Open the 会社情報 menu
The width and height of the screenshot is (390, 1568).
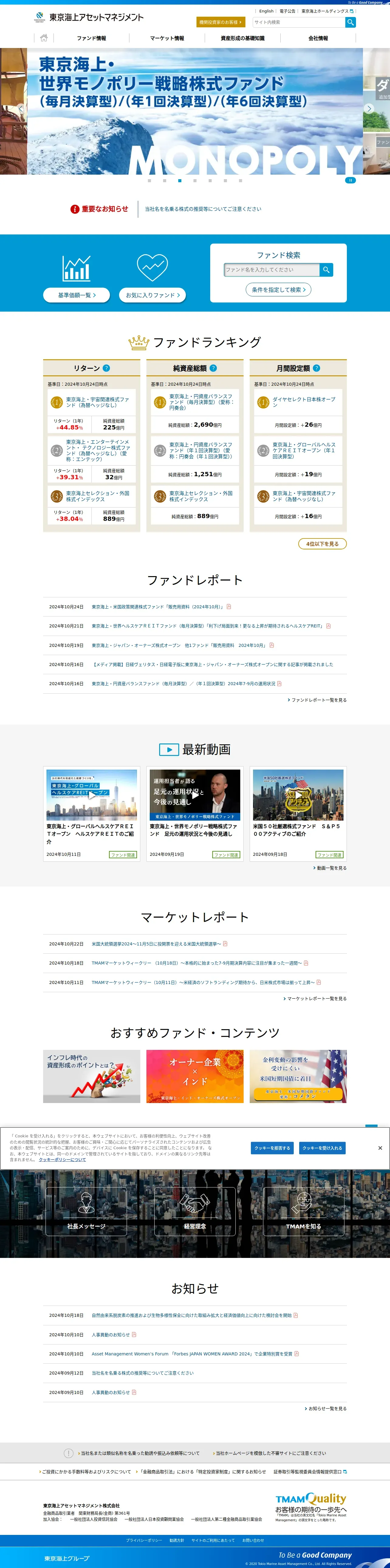coord(318,38)
